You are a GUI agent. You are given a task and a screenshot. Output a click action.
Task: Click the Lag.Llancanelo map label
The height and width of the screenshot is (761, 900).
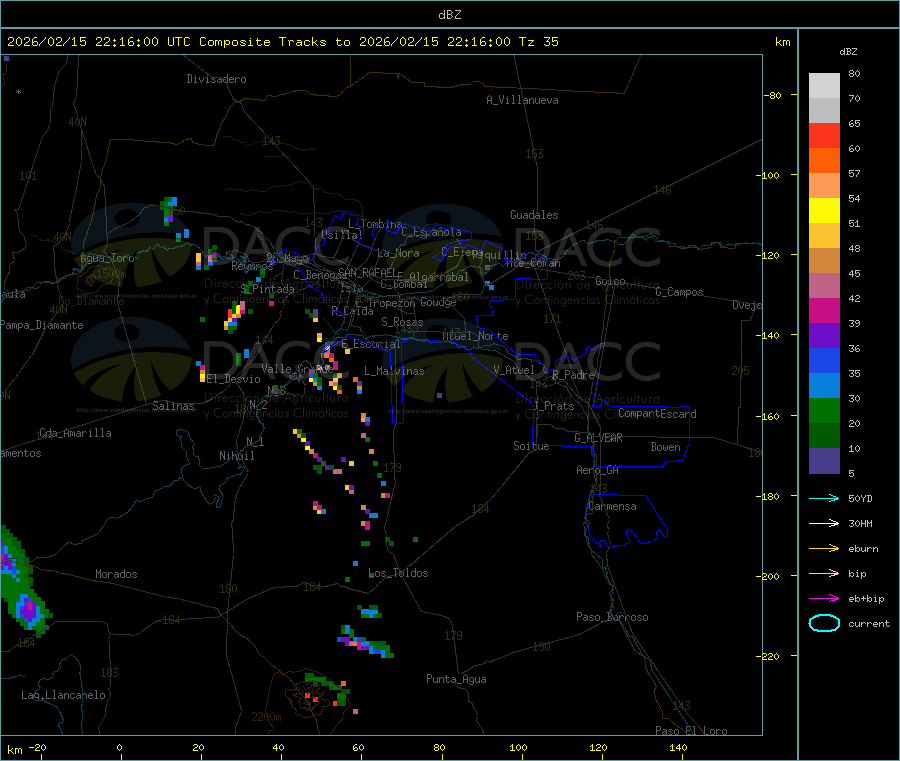[x=63, y=695]
